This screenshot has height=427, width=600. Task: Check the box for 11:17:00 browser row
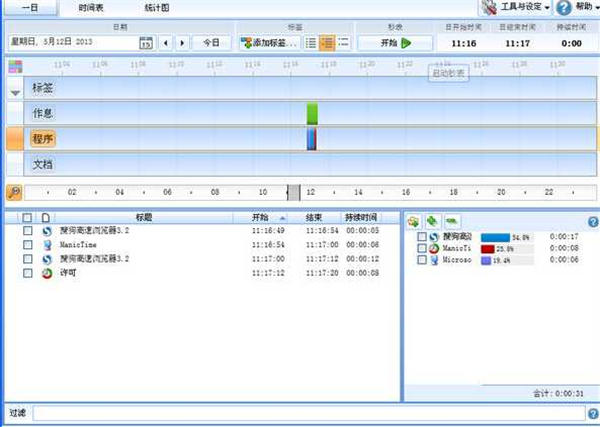coord(28,259)
